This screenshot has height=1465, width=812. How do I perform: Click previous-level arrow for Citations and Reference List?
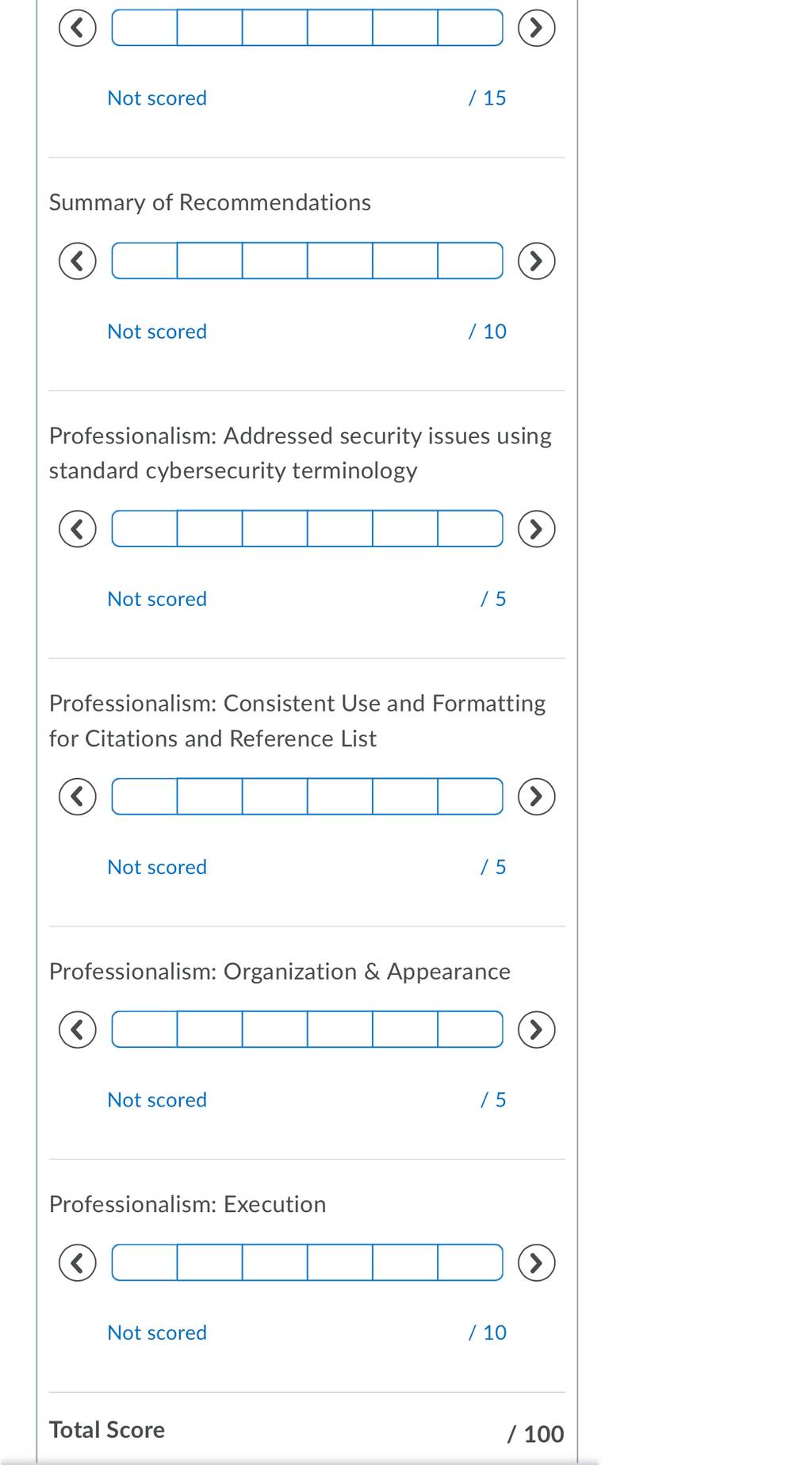coord(78,796)
